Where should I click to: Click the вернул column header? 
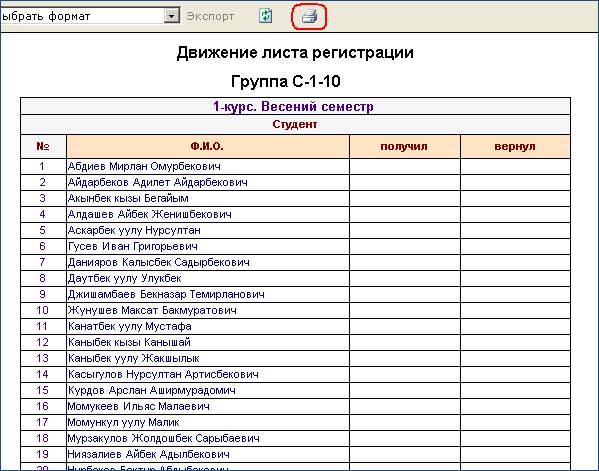pyautogui.click(x=515, y=146)
